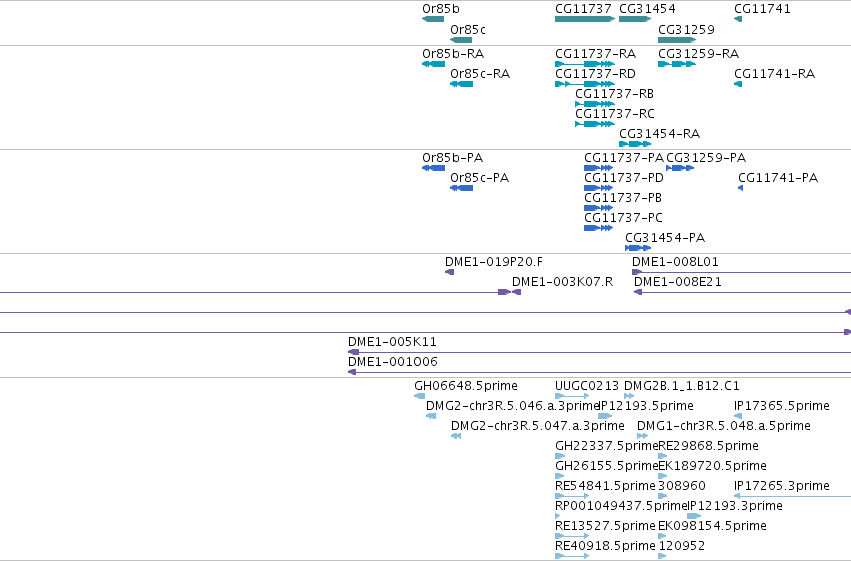Select EST DMG1-chr3R.5.048.a.5prime
The height and width of the screenshot is (561, 851).
click(643, 436)
